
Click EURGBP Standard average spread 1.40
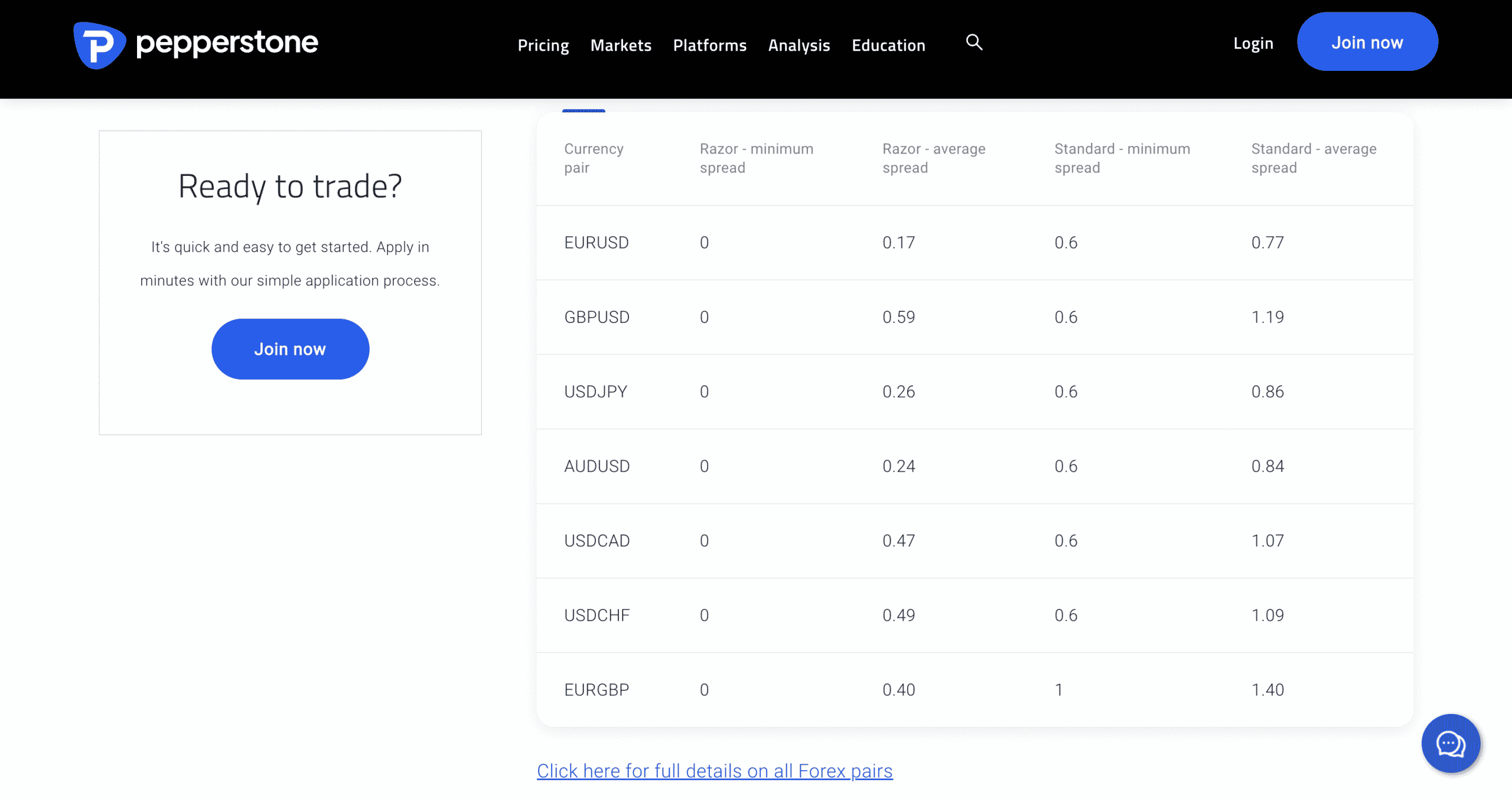coord(1267,689)
